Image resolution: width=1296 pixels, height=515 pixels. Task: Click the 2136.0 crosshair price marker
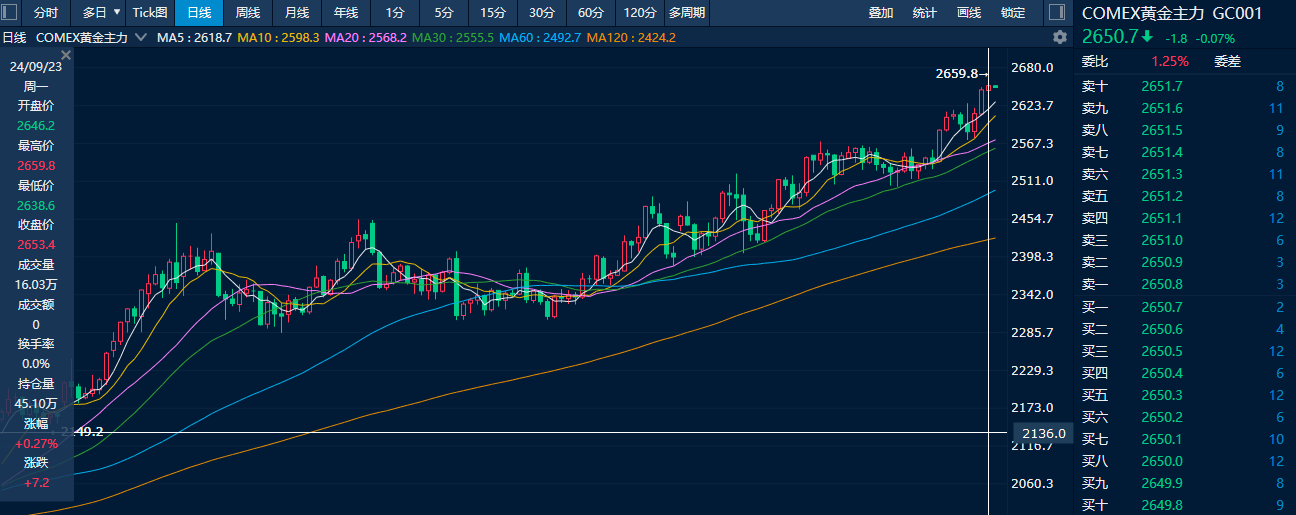[x=1043, y=433]
